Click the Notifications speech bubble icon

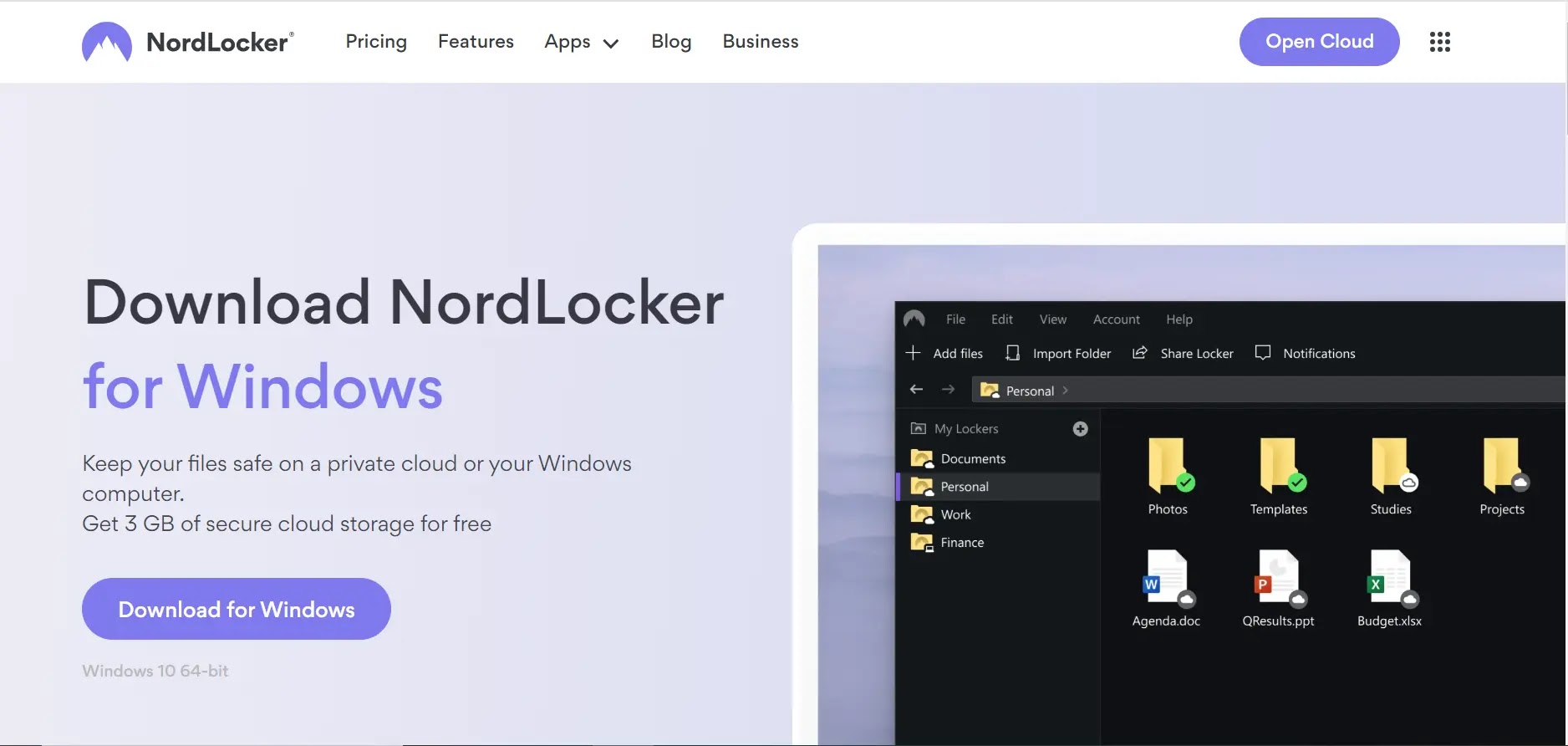click(1263, 353)
